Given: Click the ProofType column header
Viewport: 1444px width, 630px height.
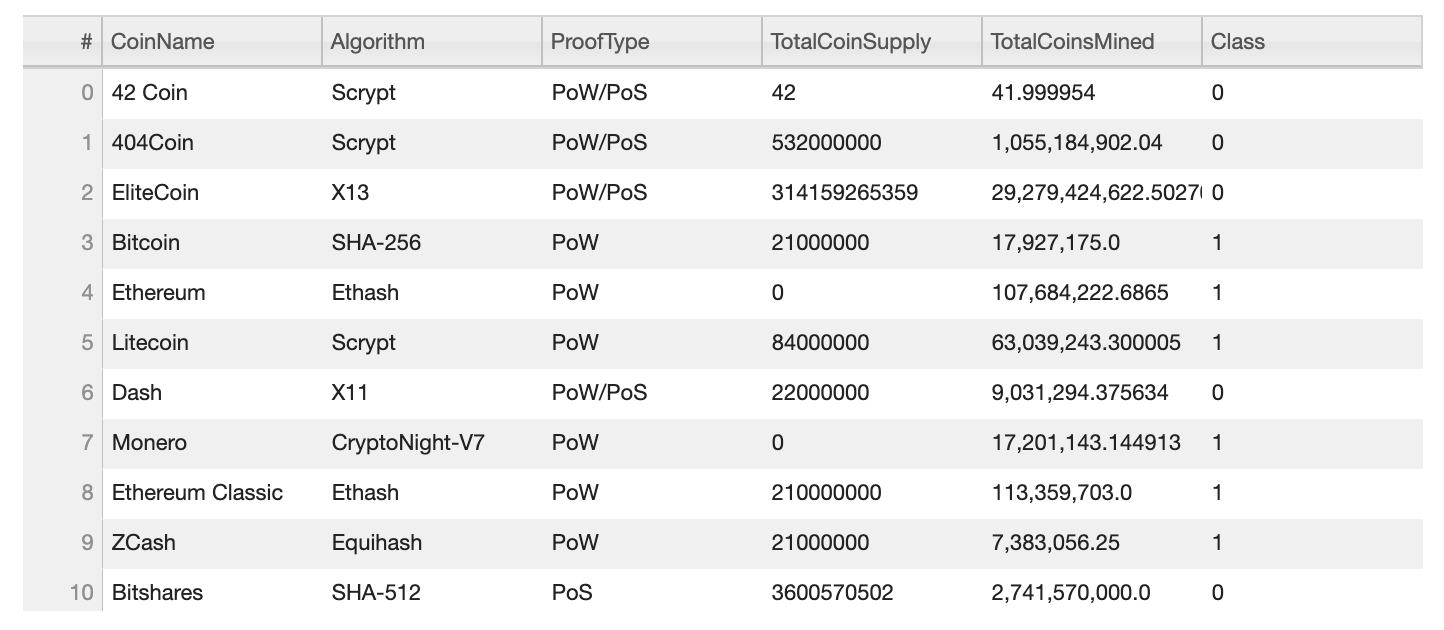Looking at the screenshot, I should tap(599, 42).
